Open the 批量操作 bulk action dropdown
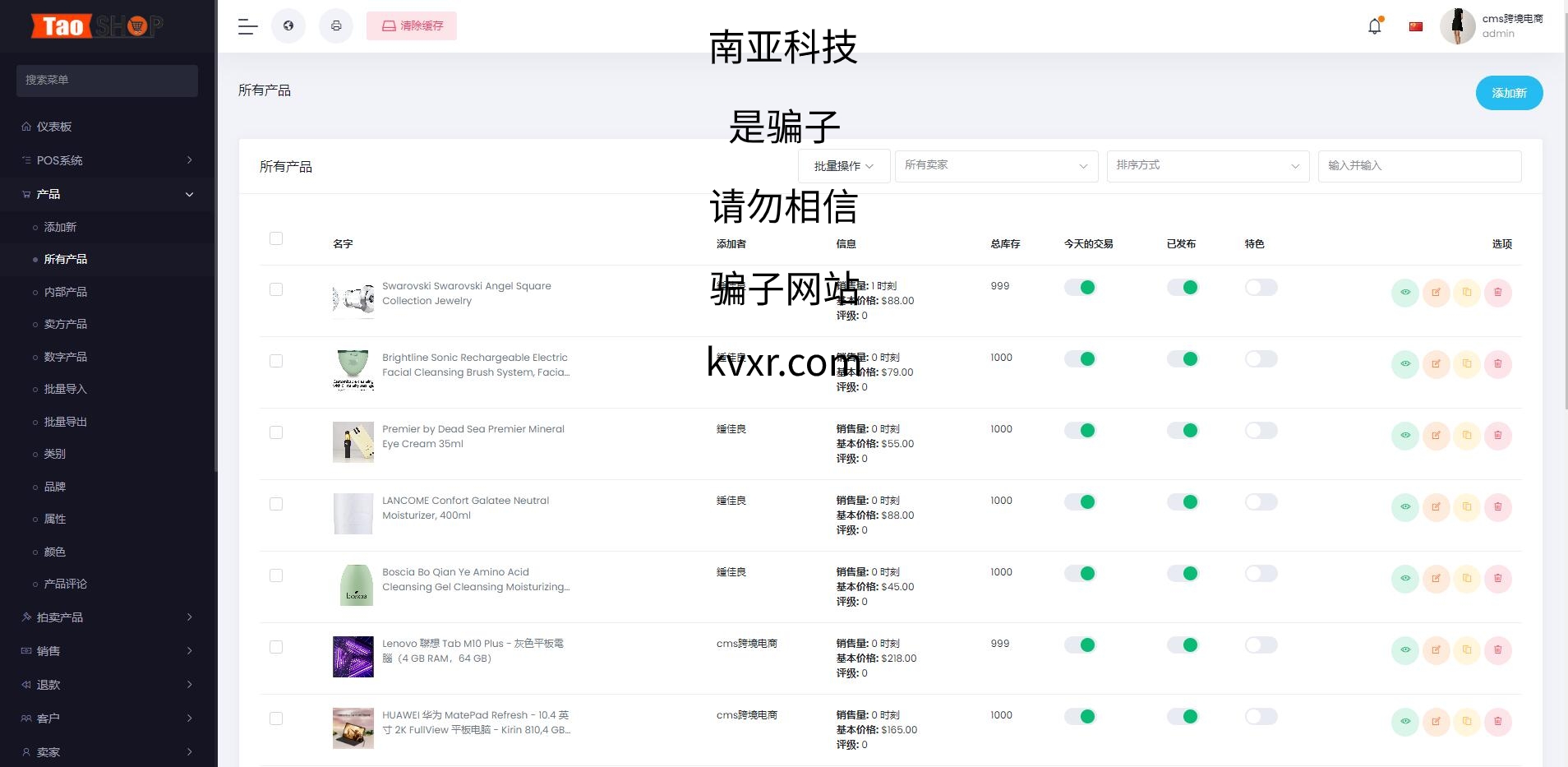 [843, 166]
